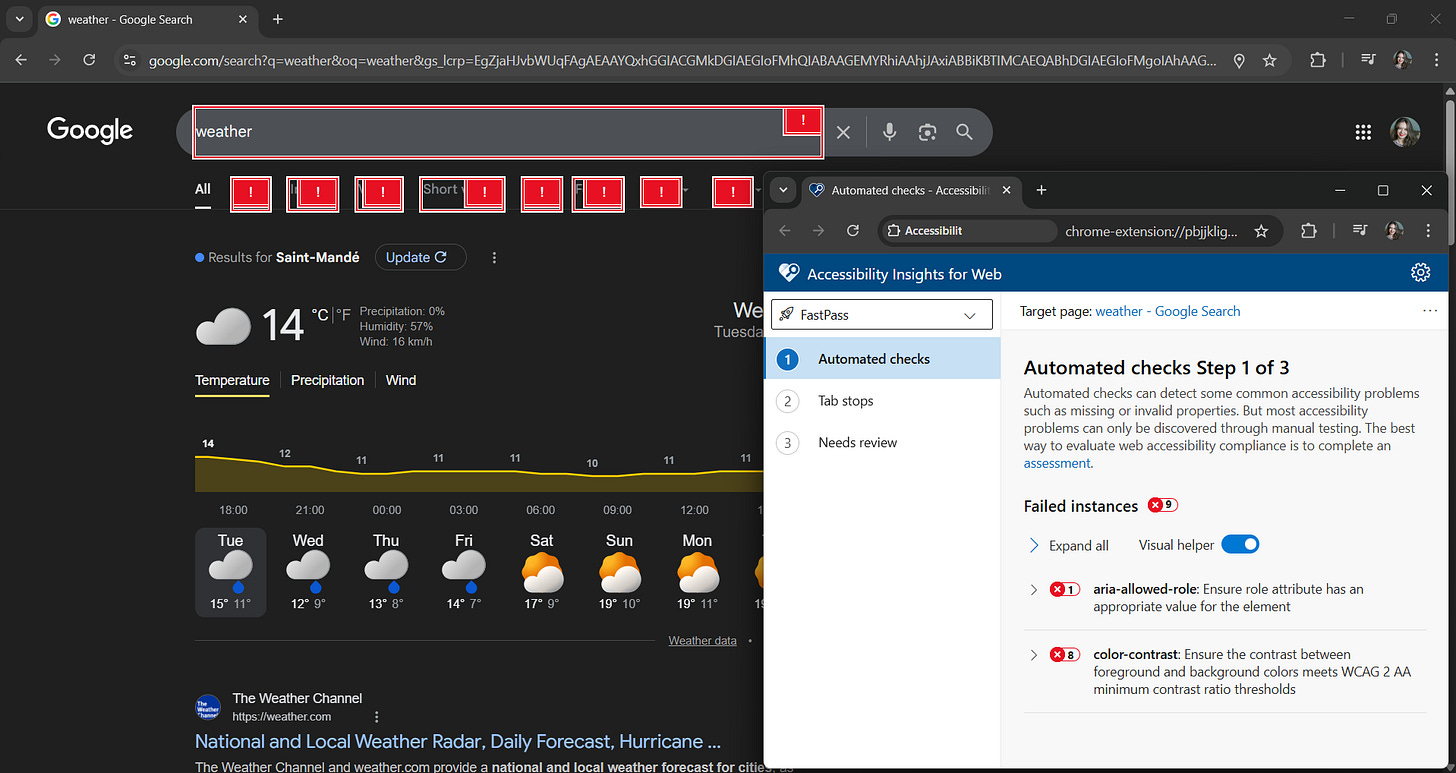1456x773 pixels.
Task: Open The Weather Channel site name link
Action: [x=297, y=698]
